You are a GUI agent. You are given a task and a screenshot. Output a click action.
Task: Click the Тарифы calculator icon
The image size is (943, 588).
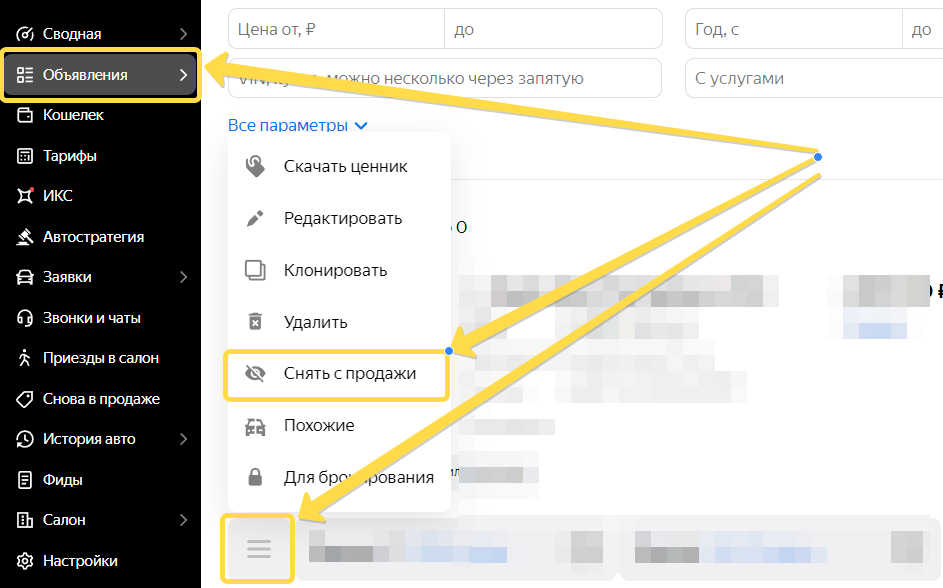(26, 156)
